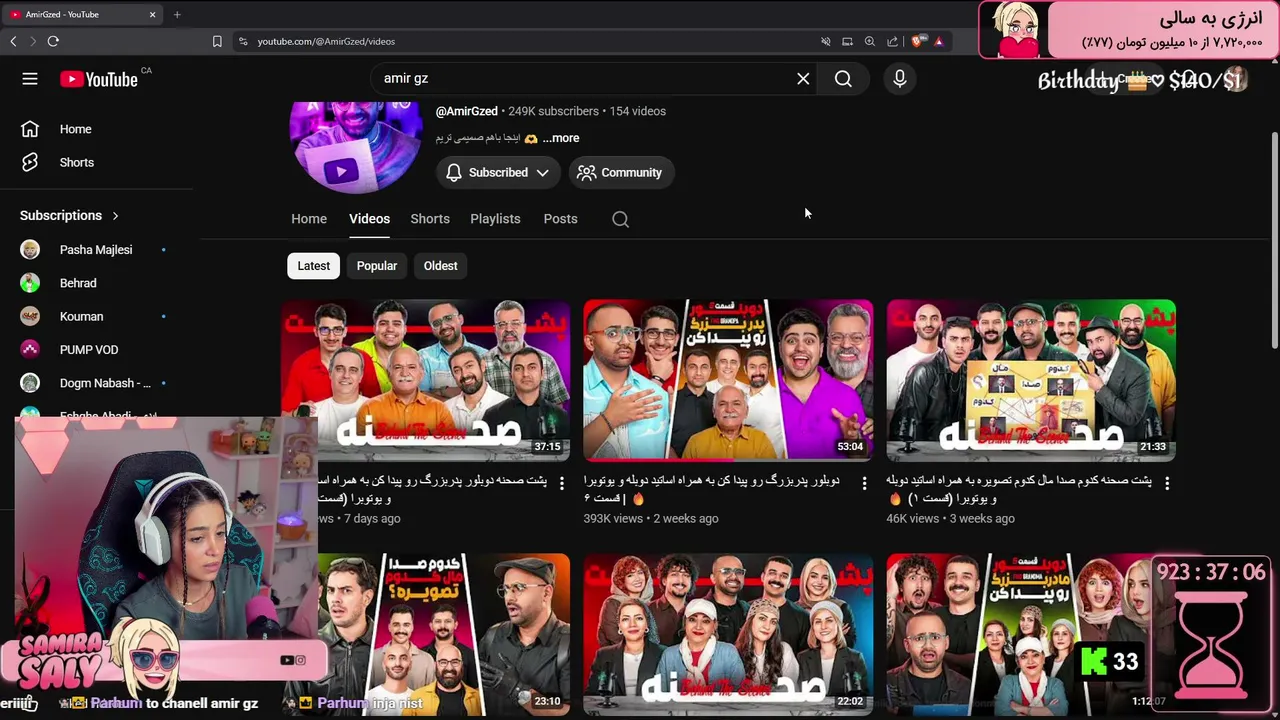Viewport: 1280px width, 720px height.
Task: View site information in address bar
Action: coord(242,41)
